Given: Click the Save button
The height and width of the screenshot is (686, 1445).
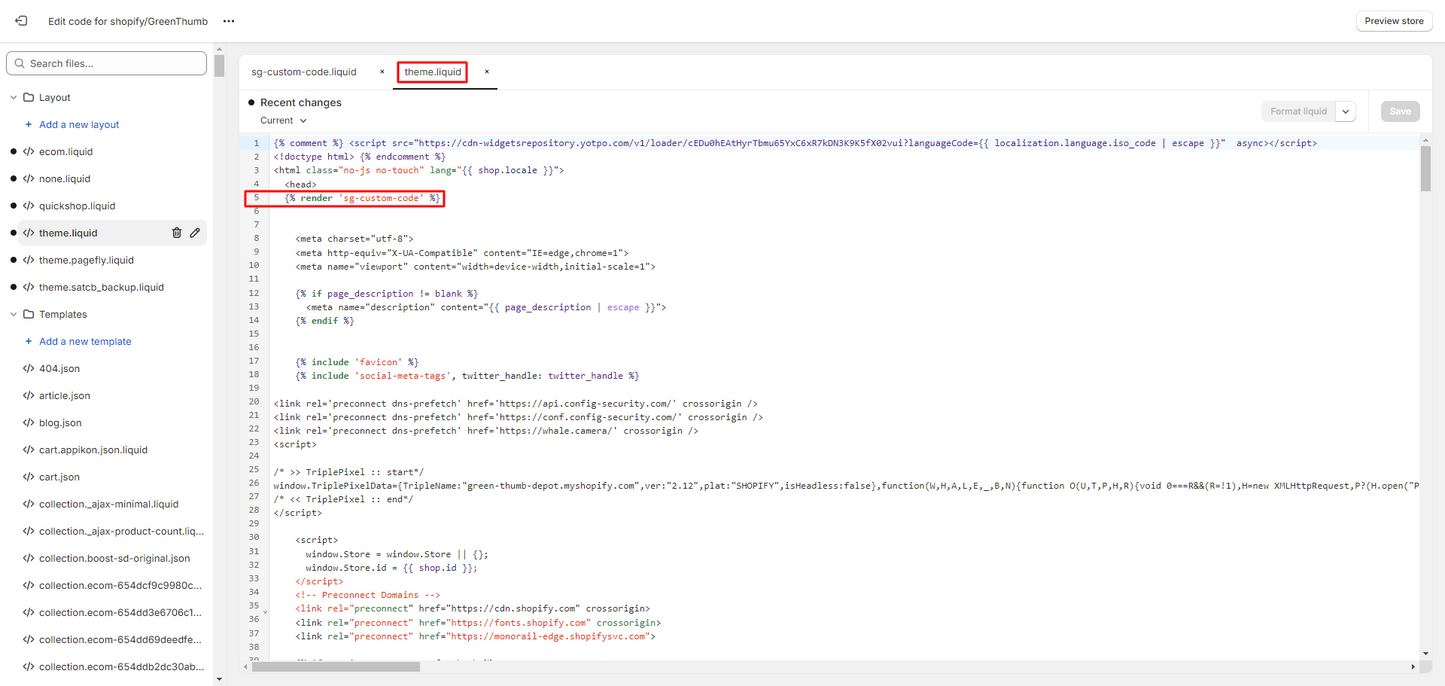Looking at the screenshot, I should [x=1400, y=112].
